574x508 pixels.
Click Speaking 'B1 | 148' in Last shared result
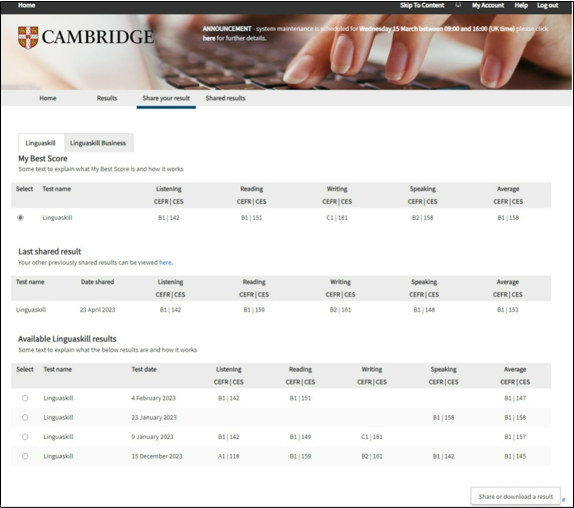[x=424, y=310]
